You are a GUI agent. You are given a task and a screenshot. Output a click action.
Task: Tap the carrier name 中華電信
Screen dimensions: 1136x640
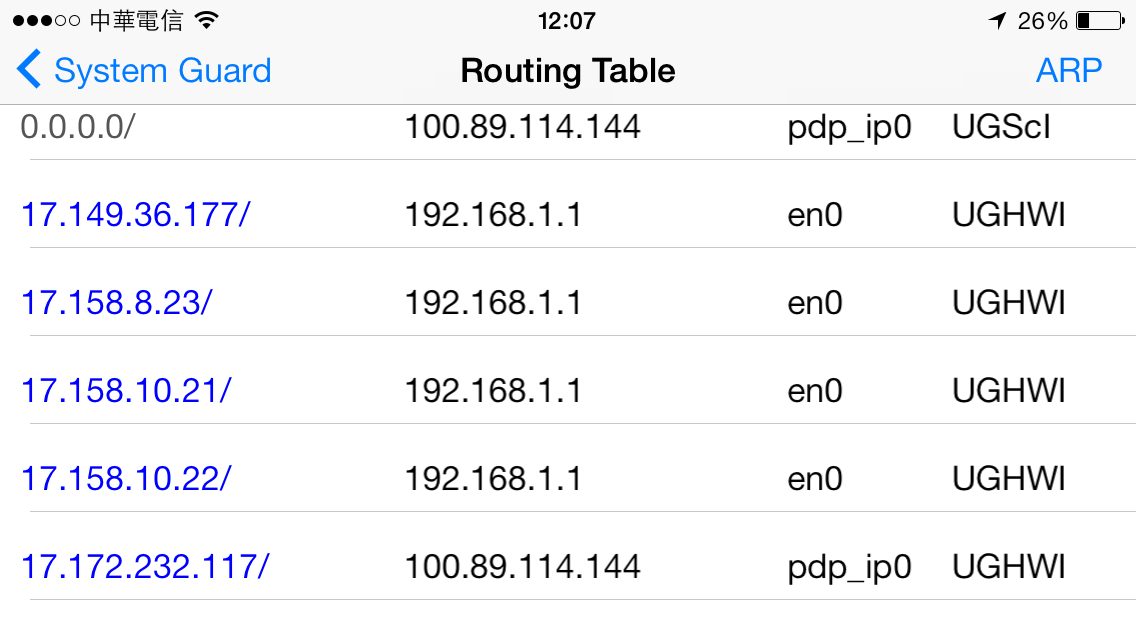pos(136,20)
